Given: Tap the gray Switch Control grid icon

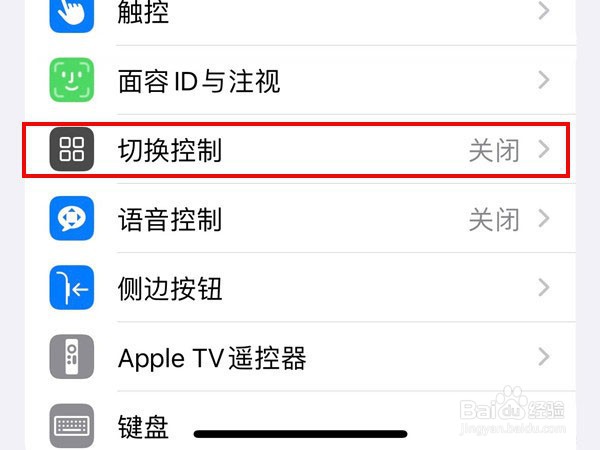Looking at the screenshot, I should [x=72, y=149].
